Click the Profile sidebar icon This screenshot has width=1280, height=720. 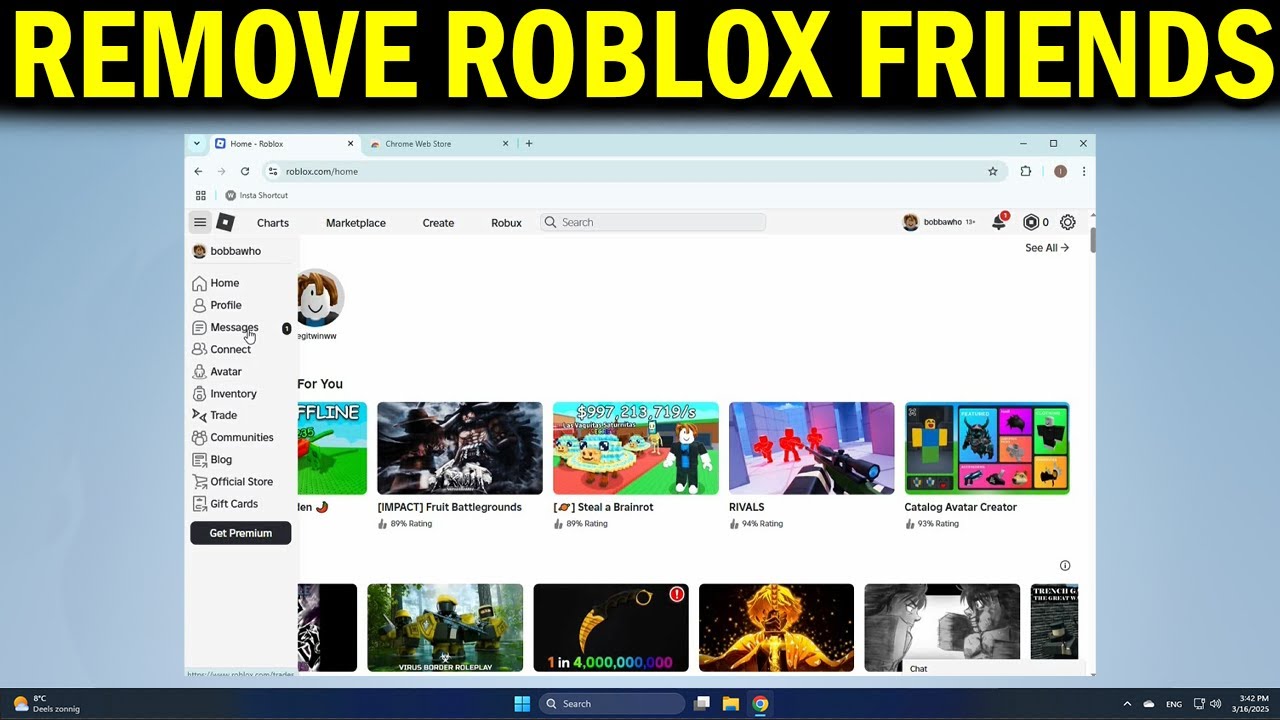pos(199,305)
